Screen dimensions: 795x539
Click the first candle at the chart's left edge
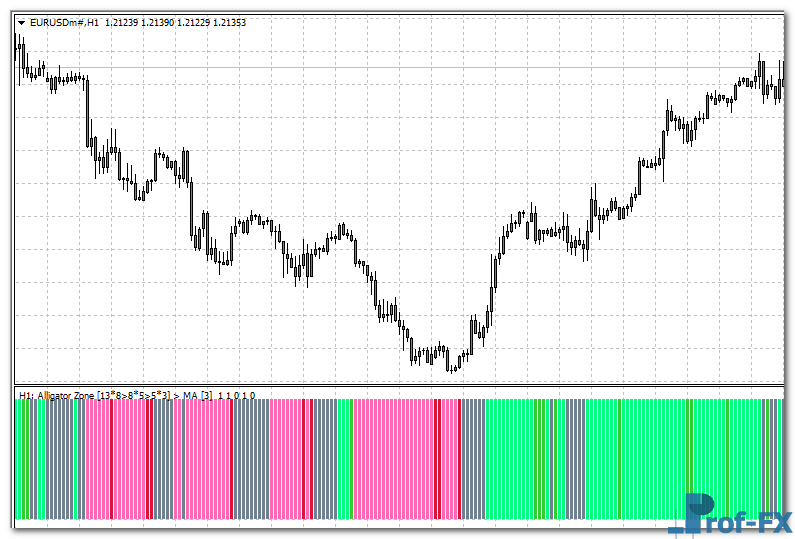[17, 50]
